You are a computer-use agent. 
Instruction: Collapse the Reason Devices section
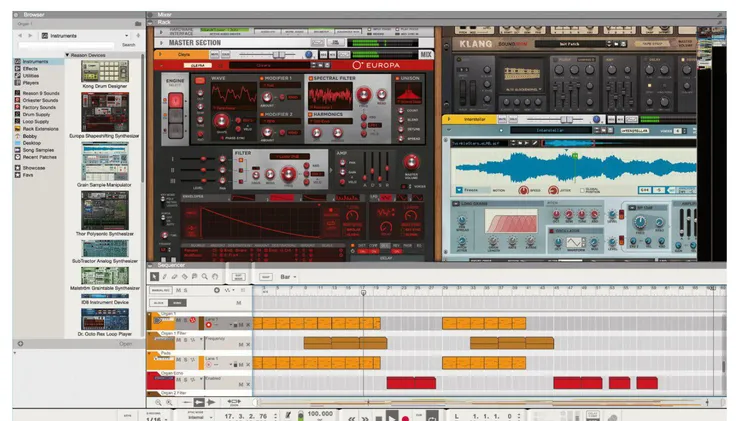[67, 55]
